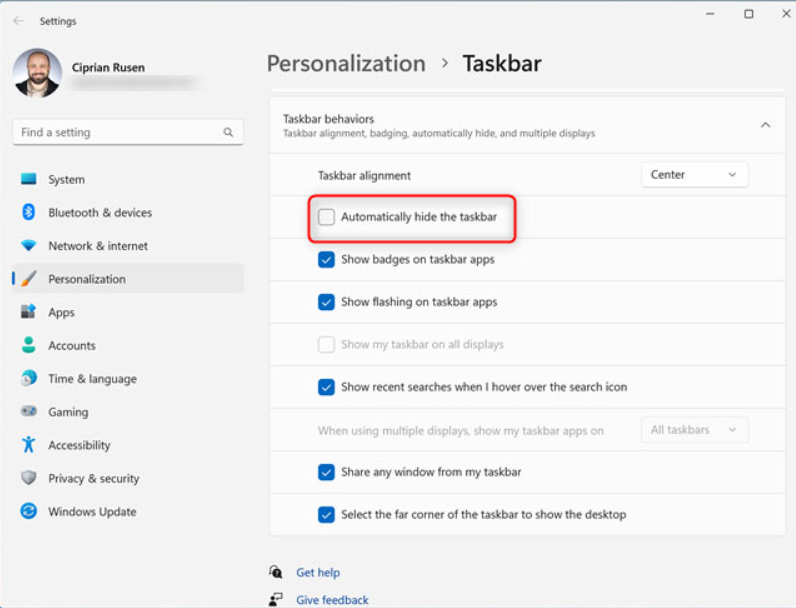The image size is (796, 608).
Task: Open Accounts via its person icon
Action: tap(29, 345)
